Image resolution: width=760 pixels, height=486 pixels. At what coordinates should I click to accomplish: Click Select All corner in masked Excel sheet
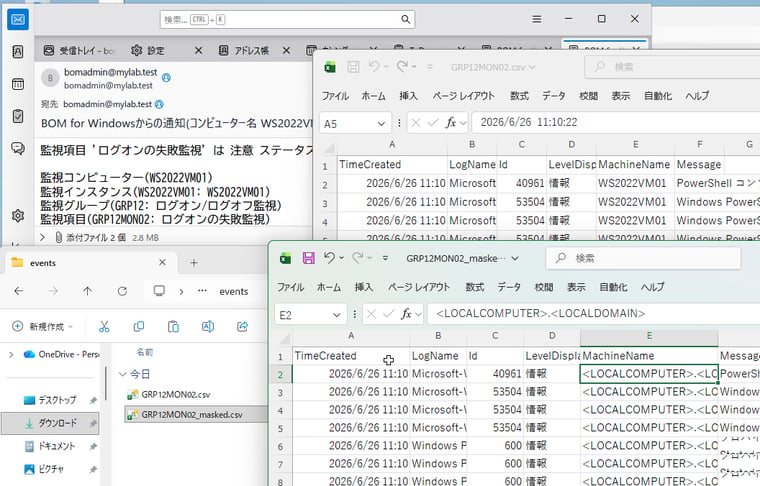point(284,337)
